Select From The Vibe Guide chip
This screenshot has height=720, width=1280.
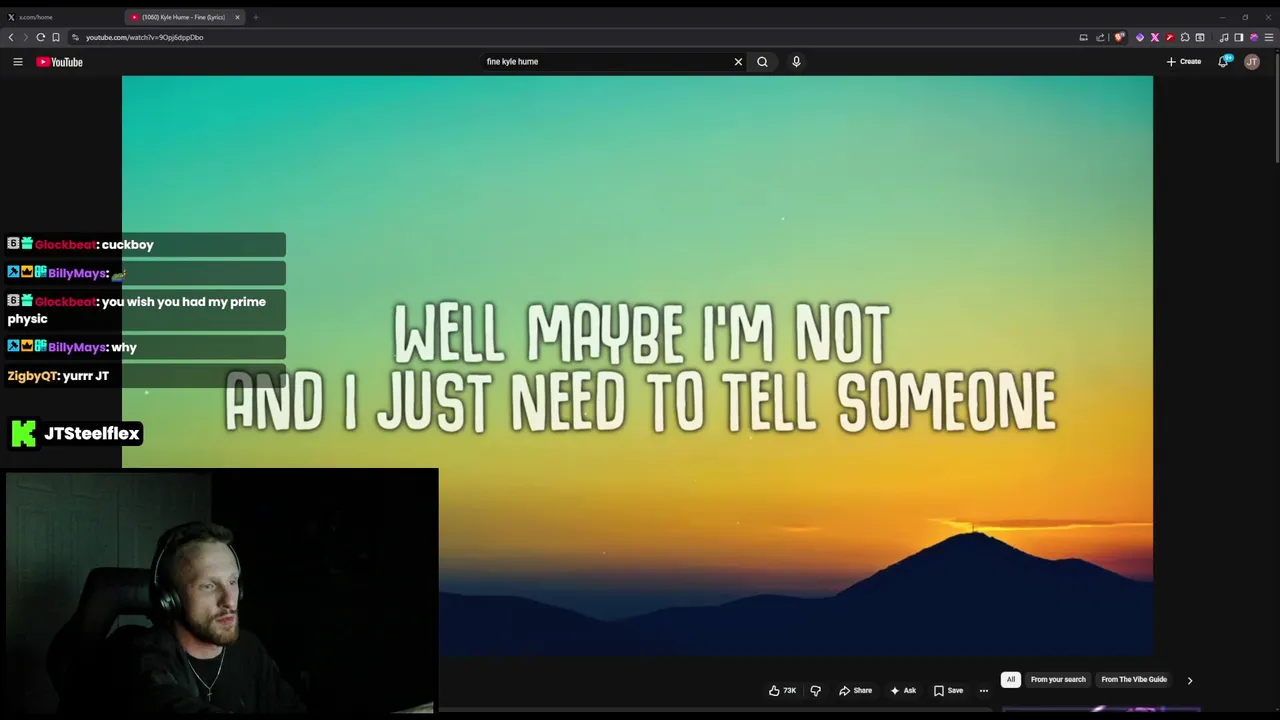[x=1134, y=680]
